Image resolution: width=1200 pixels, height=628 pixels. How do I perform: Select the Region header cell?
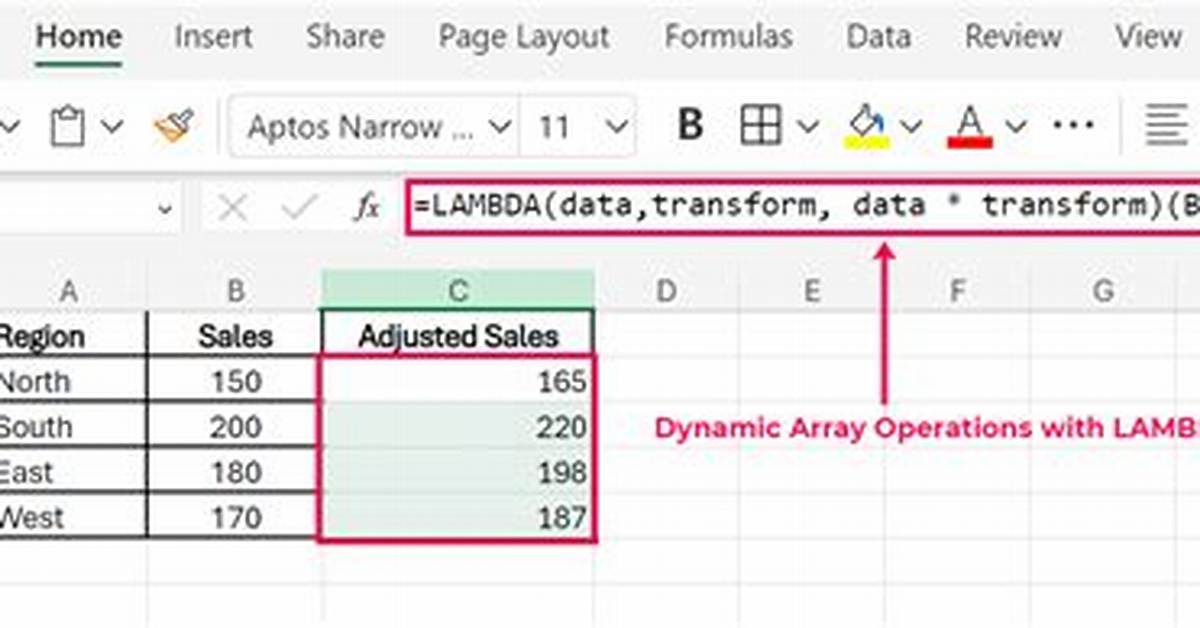pyautogui.click(x=73, y=335)
